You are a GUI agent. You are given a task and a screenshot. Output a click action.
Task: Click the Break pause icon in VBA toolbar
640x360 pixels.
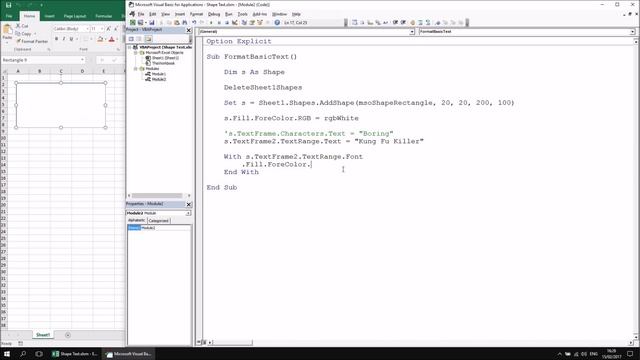click(219, 22)
